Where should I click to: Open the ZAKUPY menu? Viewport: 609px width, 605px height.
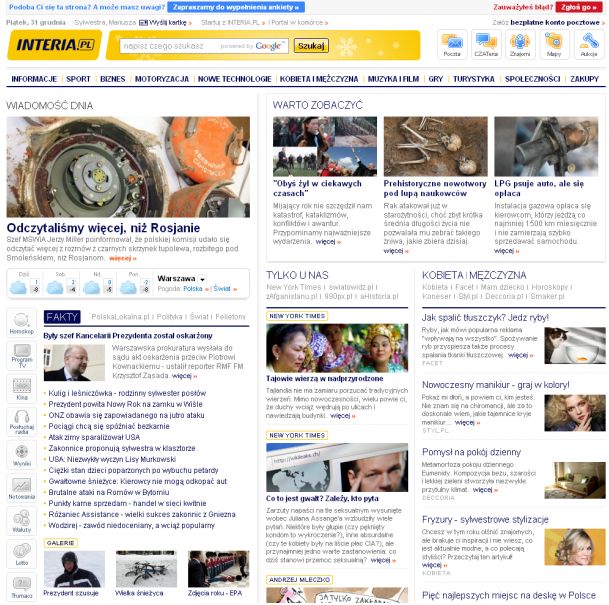[584, 79]
